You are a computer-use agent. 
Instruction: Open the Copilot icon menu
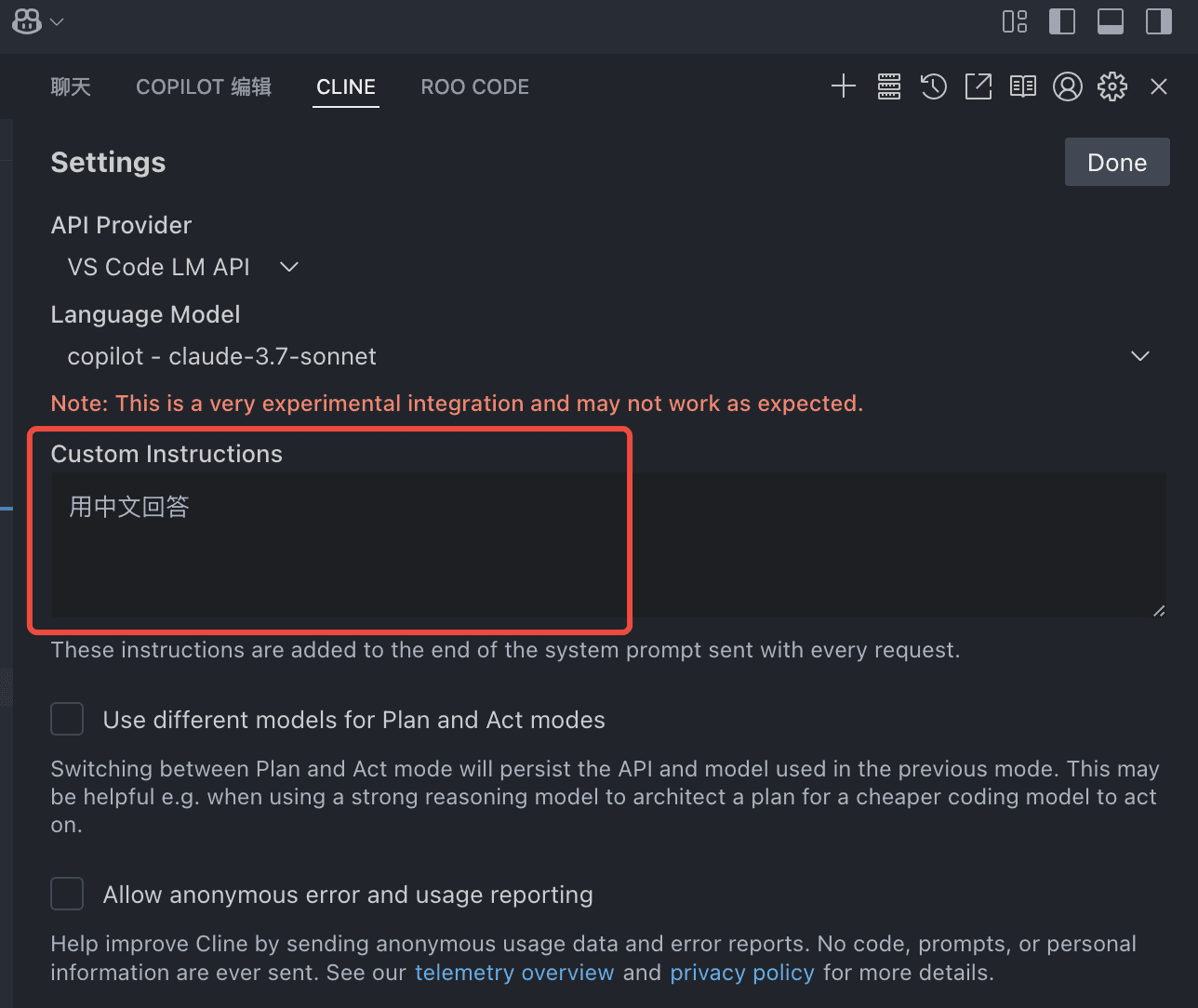click(x=27, y=20)
